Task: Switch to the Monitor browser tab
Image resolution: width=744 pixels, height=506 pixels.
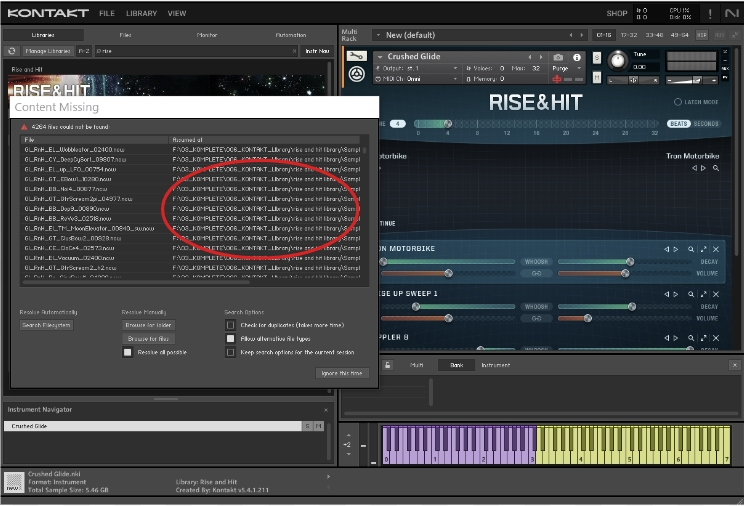Action: (207, 35)
